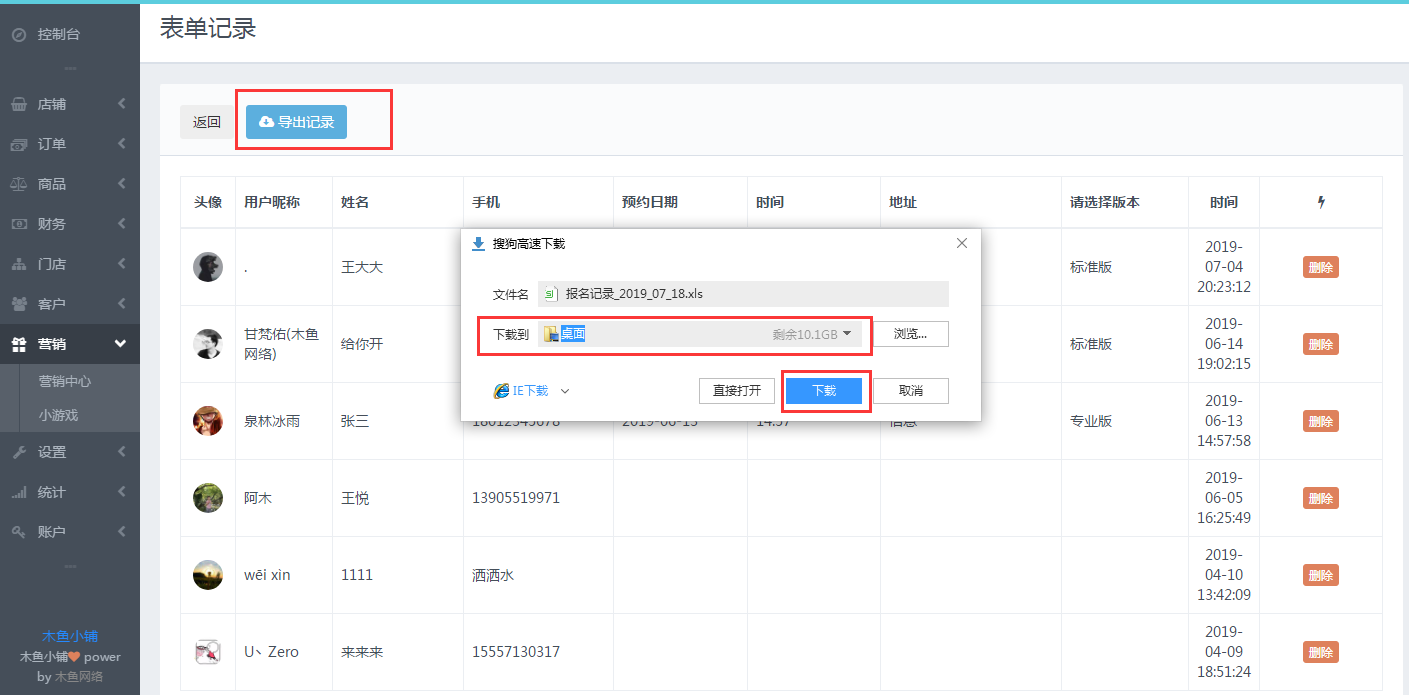Click the 导出记录 export button
Viewport: 1409px width, 695px height.
tap(296, 122)
